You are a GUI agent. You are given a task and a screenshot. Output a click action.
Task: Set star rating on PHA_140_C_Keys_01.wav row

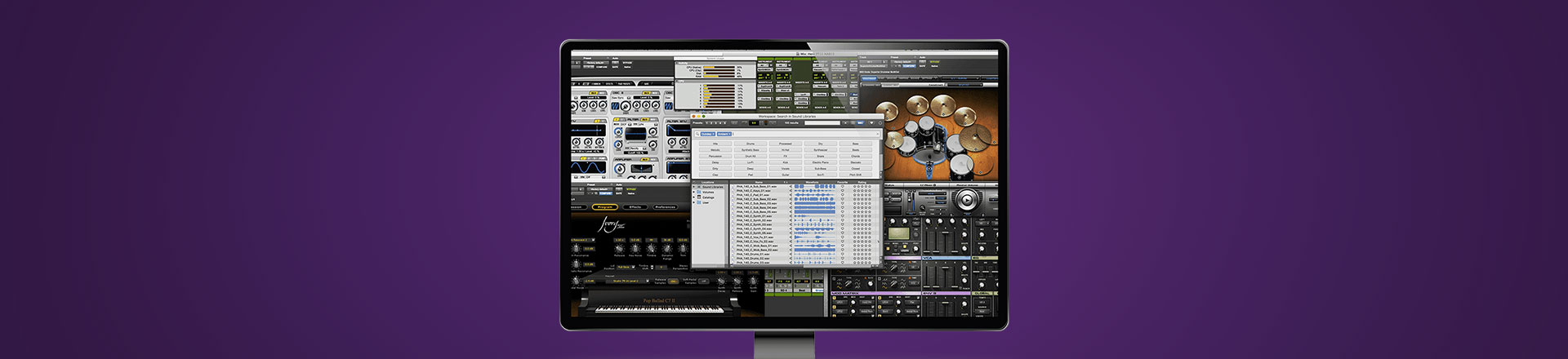click(862, 190)
